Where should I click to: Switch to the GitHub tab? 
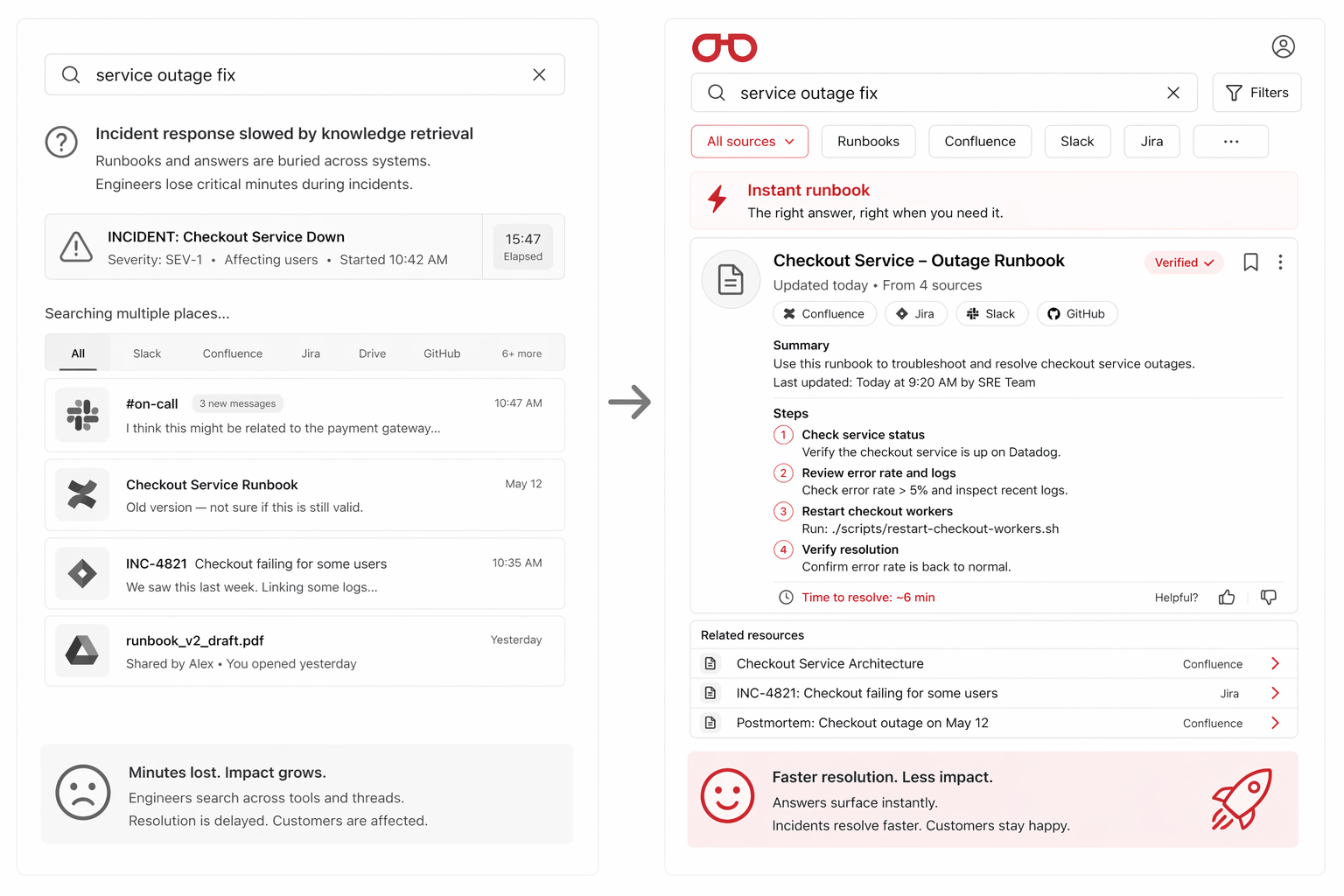click(x=442, y=353)
